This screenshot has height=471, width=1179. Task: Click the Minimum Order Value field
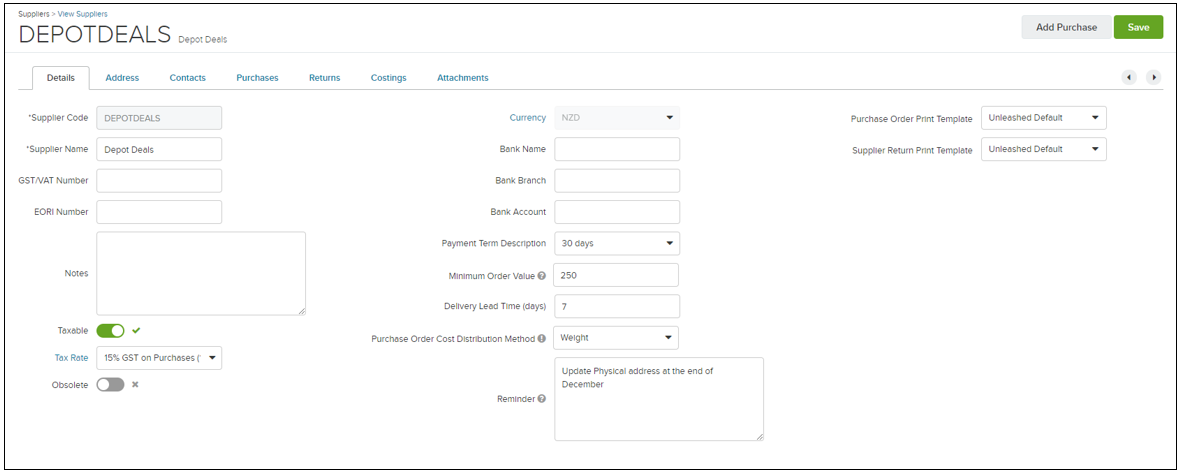click(x=617, y=275)
